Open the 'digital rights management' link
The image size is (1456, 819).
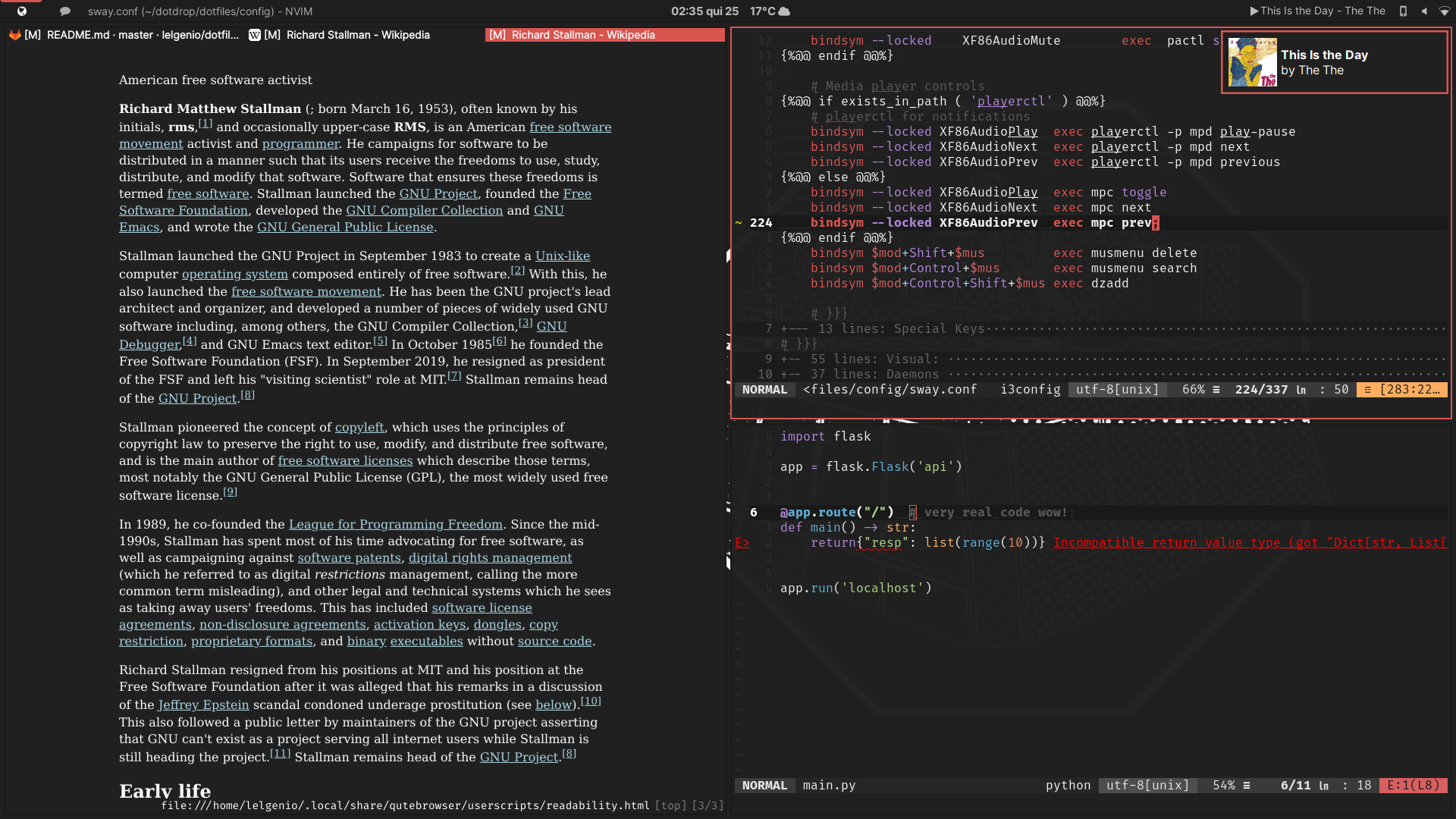[490, 557]
